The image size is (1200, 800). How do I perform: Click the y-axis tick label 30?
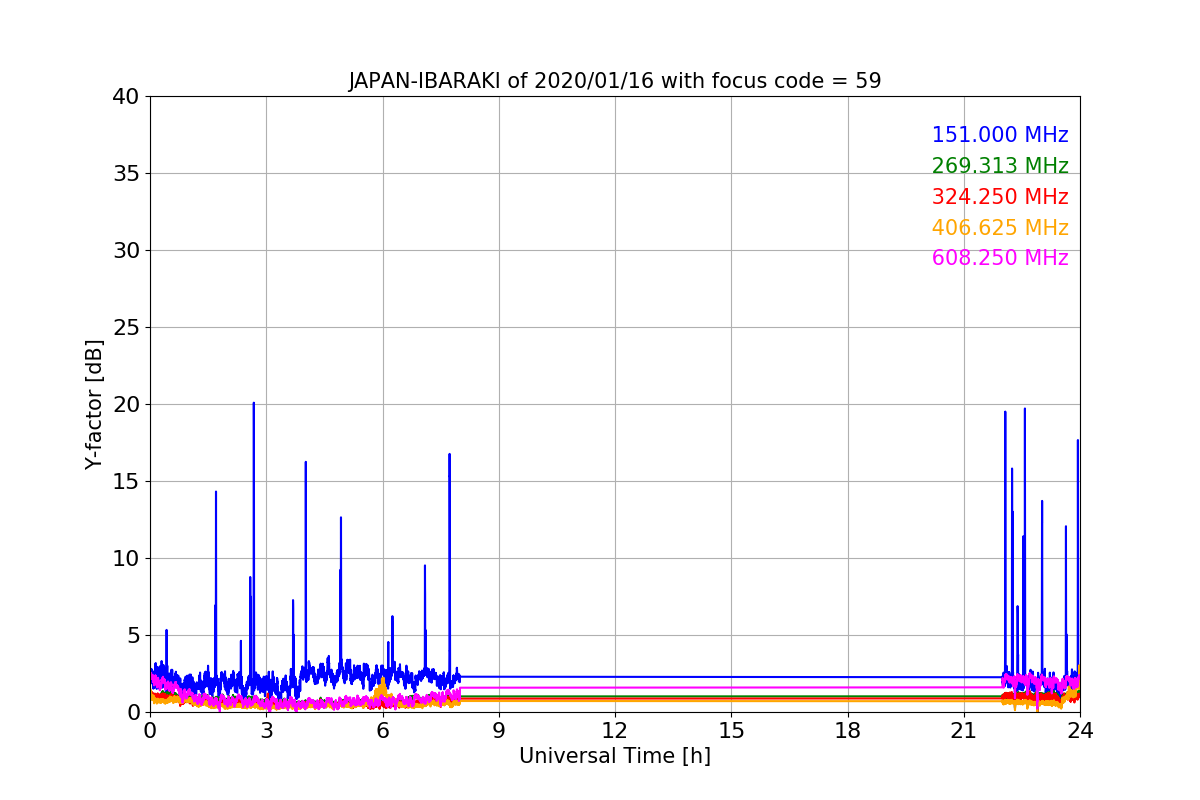coord(126,251)
